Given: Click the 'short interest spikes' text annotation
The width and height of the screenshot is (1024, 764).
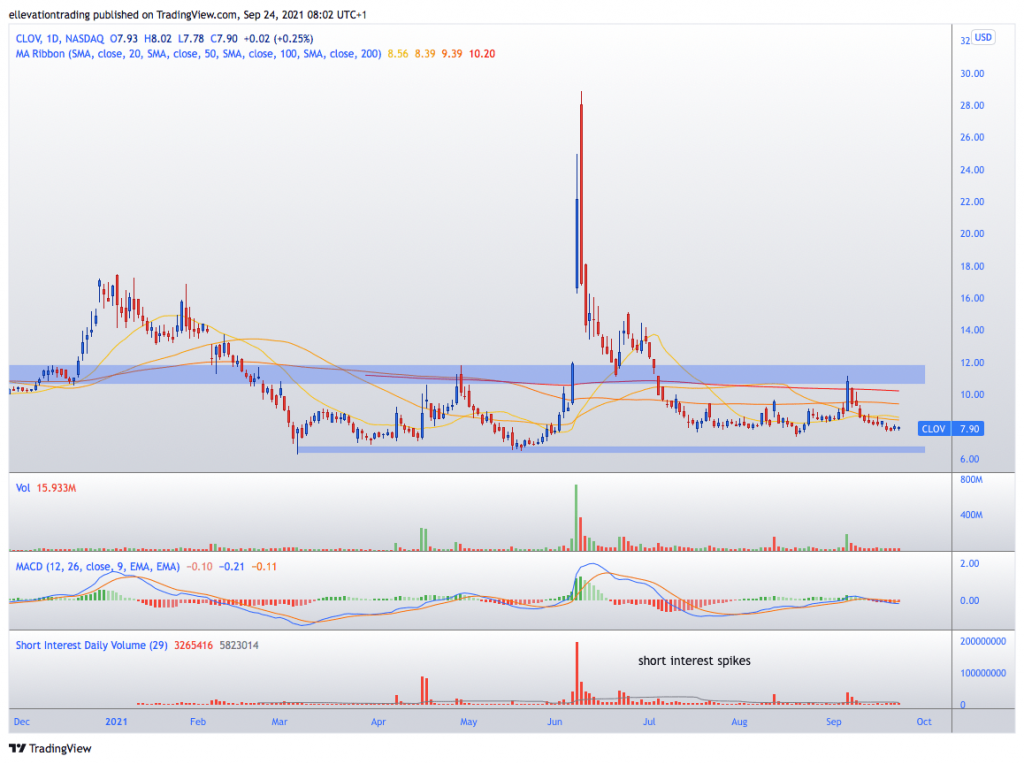Looking at the screenshot, I should tap(694, 661).
